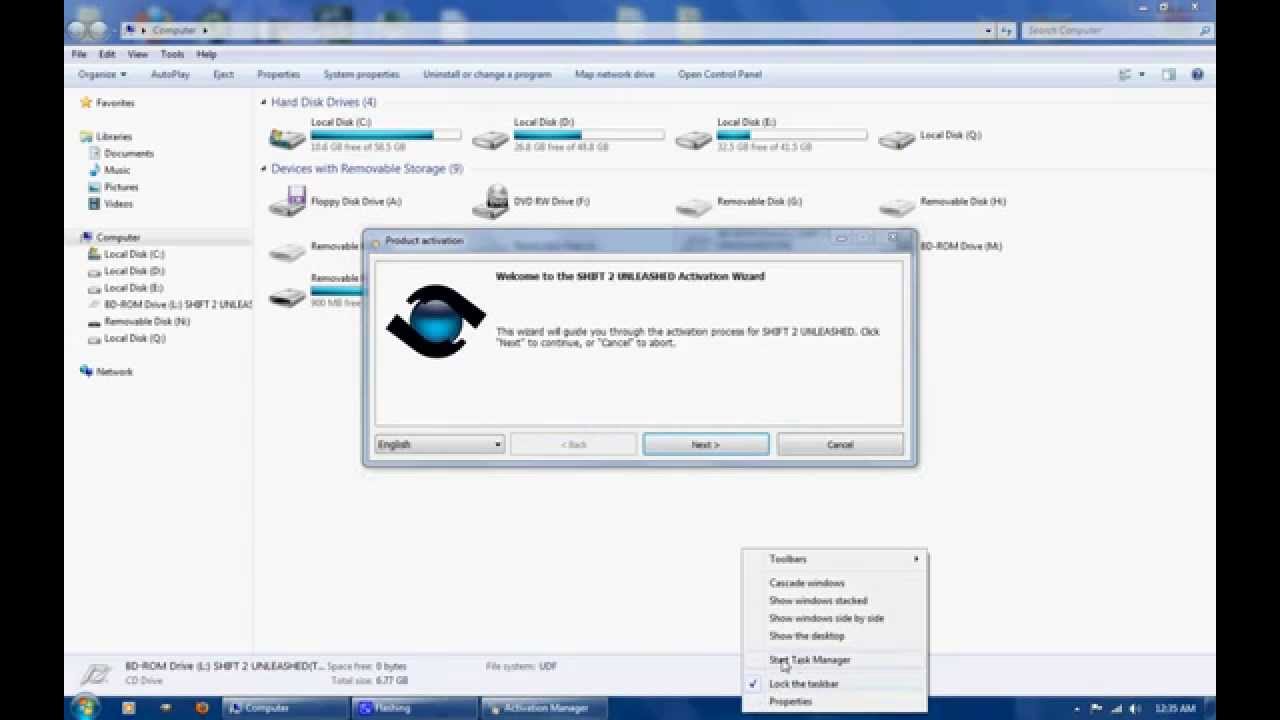Click the Windows Start orb
Image resolution: width=1280 pixels, height=720 pixels.
coord(85,707)
